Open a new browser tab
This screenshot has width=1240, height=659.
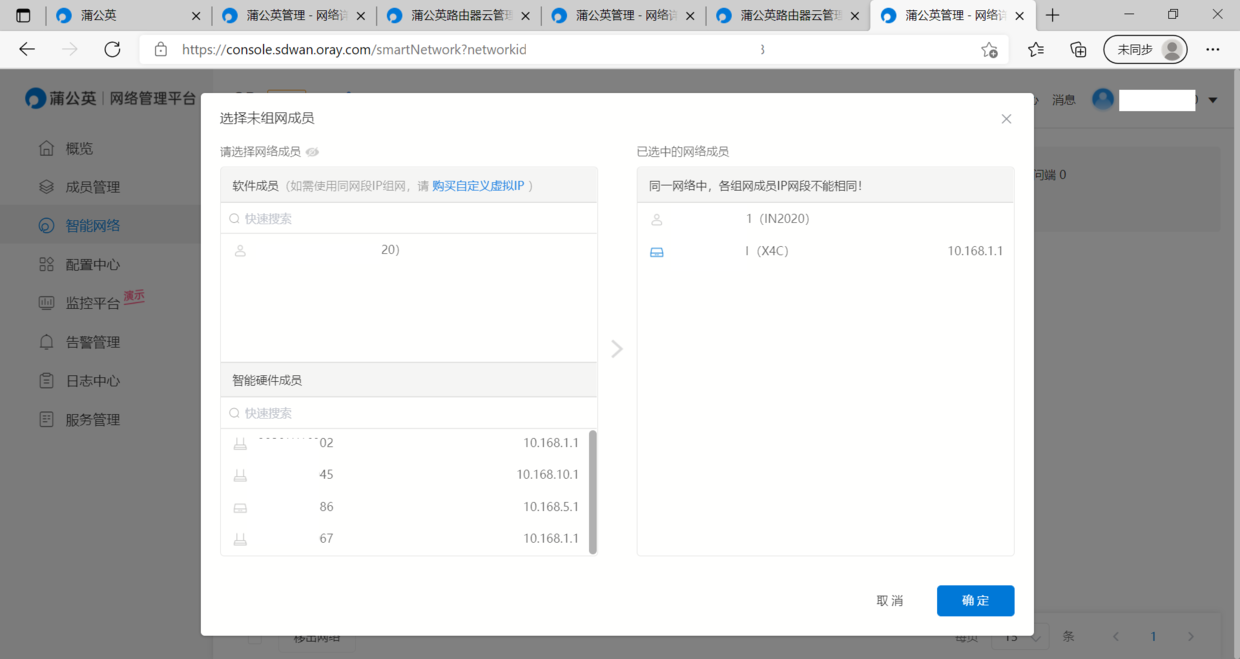pos(1052,16)
